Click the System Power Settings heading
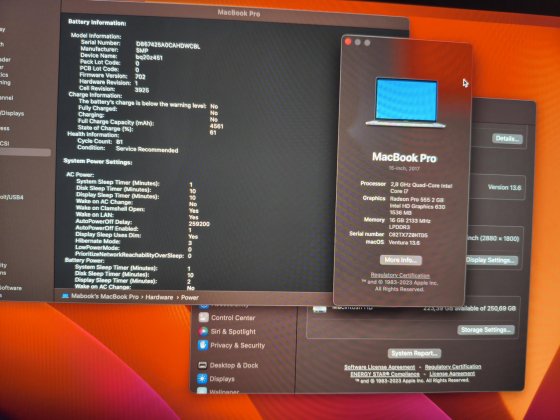Screen dimensions: 560x420 [98, 162]
